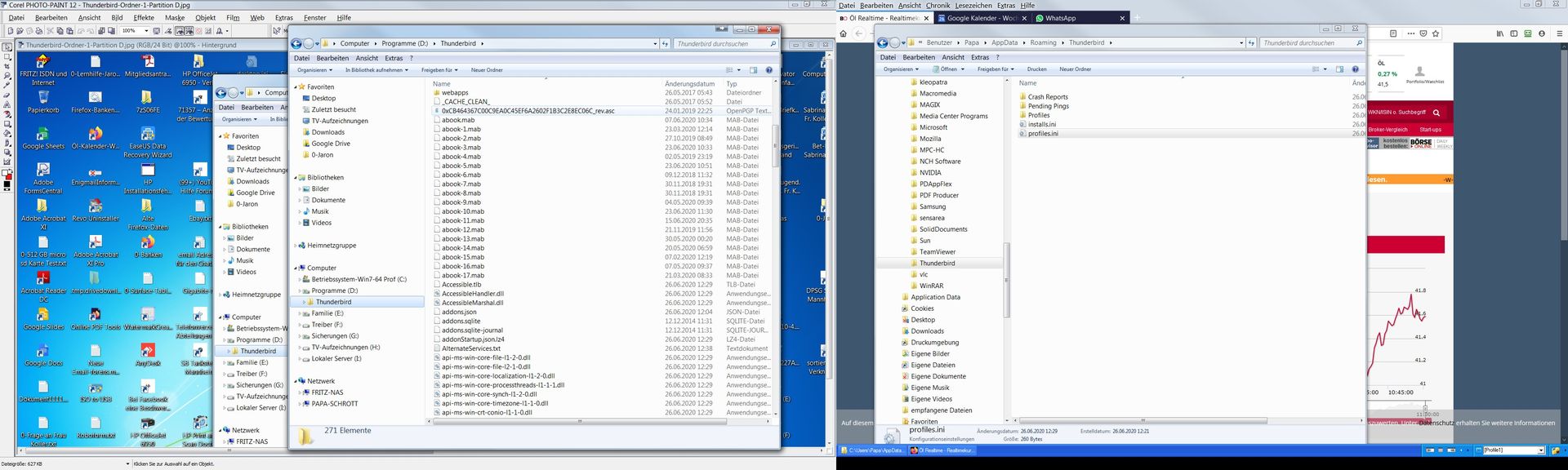
Task: Sort by Änderungsdatum column header
Action: click(x=689, y=83)
